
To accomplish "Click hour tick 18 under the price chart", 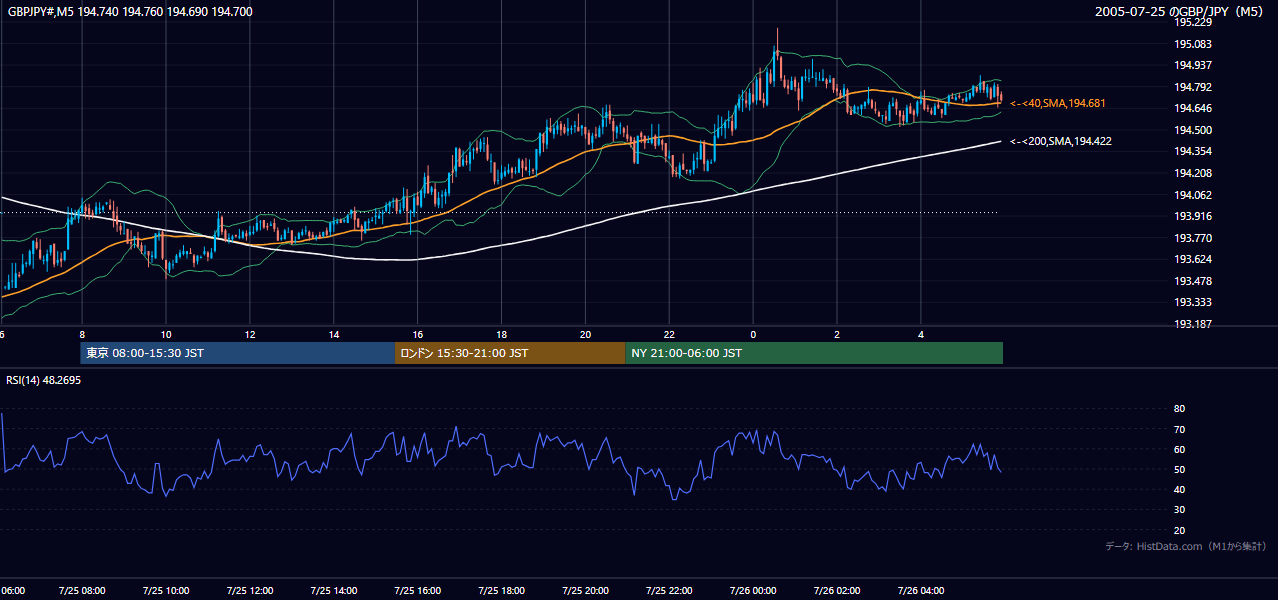I will point(502,335).
